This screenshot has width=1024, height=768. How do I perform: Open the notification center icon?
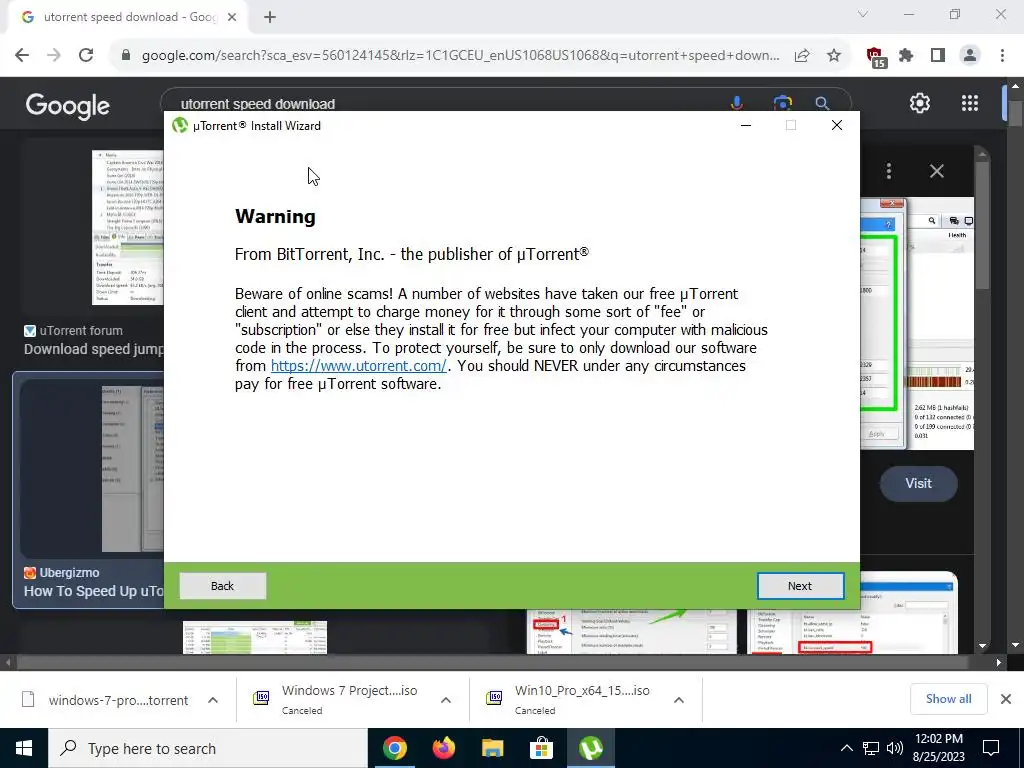tap(991, 748)
